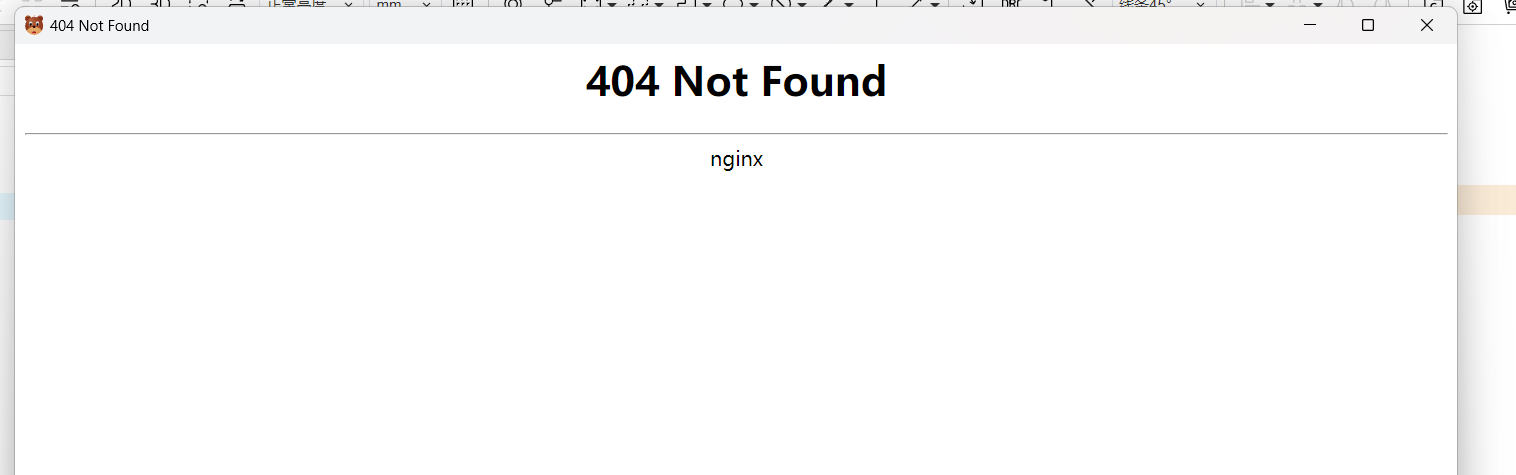Click the large 404 Not Found heading
The image size is (1516, 475).
click(x=736, y=81)
